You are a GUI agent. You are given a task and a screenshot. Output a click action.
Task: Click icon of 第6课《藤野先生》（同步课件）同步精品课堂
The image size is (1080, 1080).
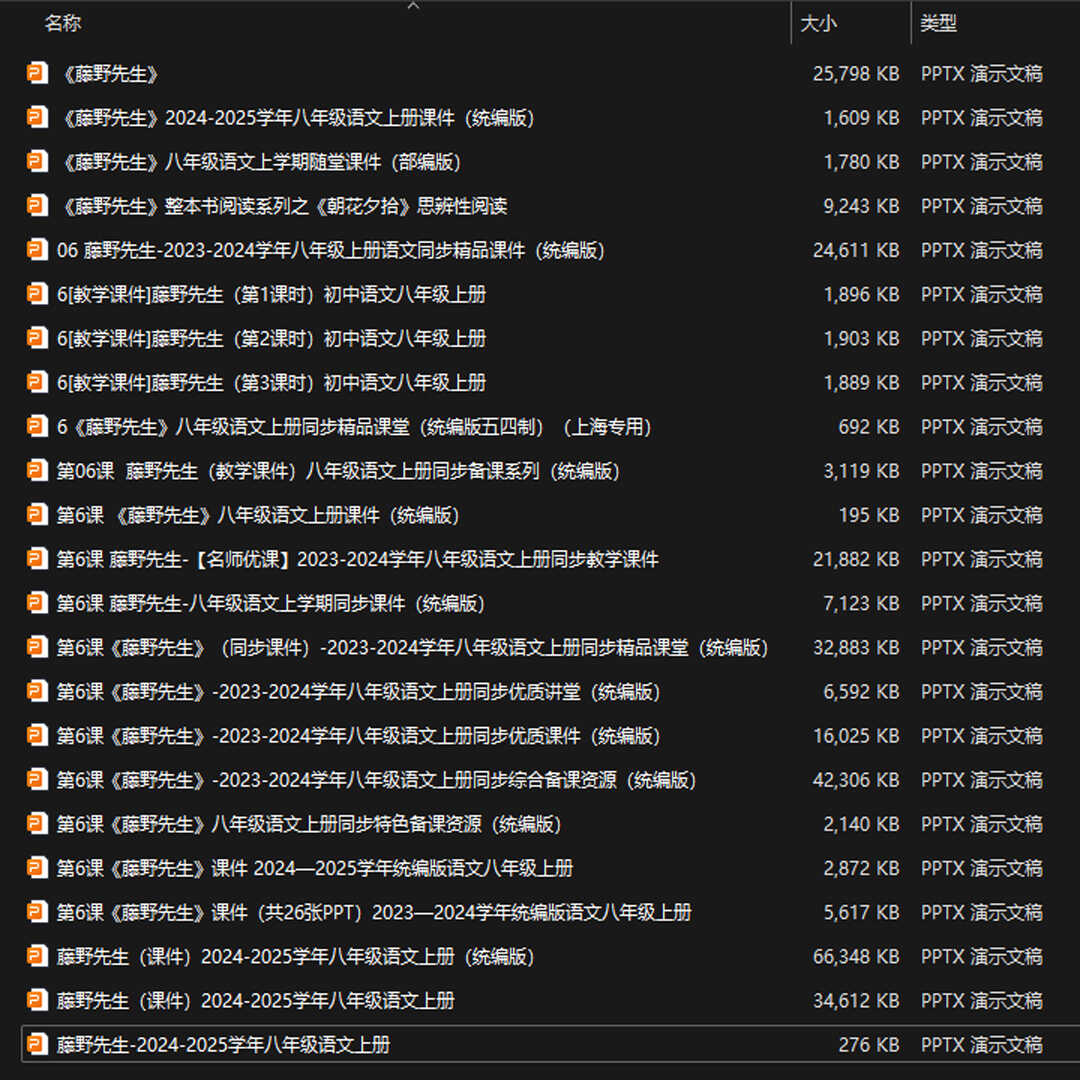(x=37, y=646)
